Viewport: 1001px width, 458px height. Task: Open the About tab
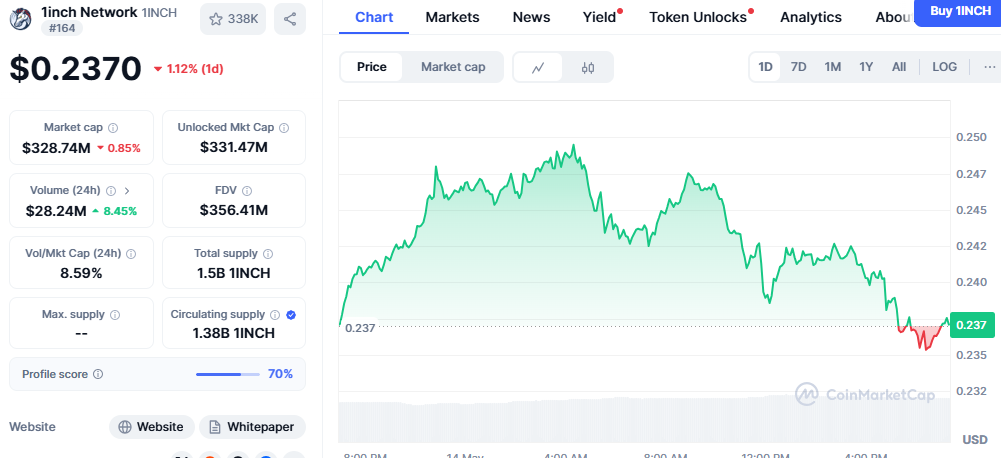pyautogui.click(x=892, y=17)
